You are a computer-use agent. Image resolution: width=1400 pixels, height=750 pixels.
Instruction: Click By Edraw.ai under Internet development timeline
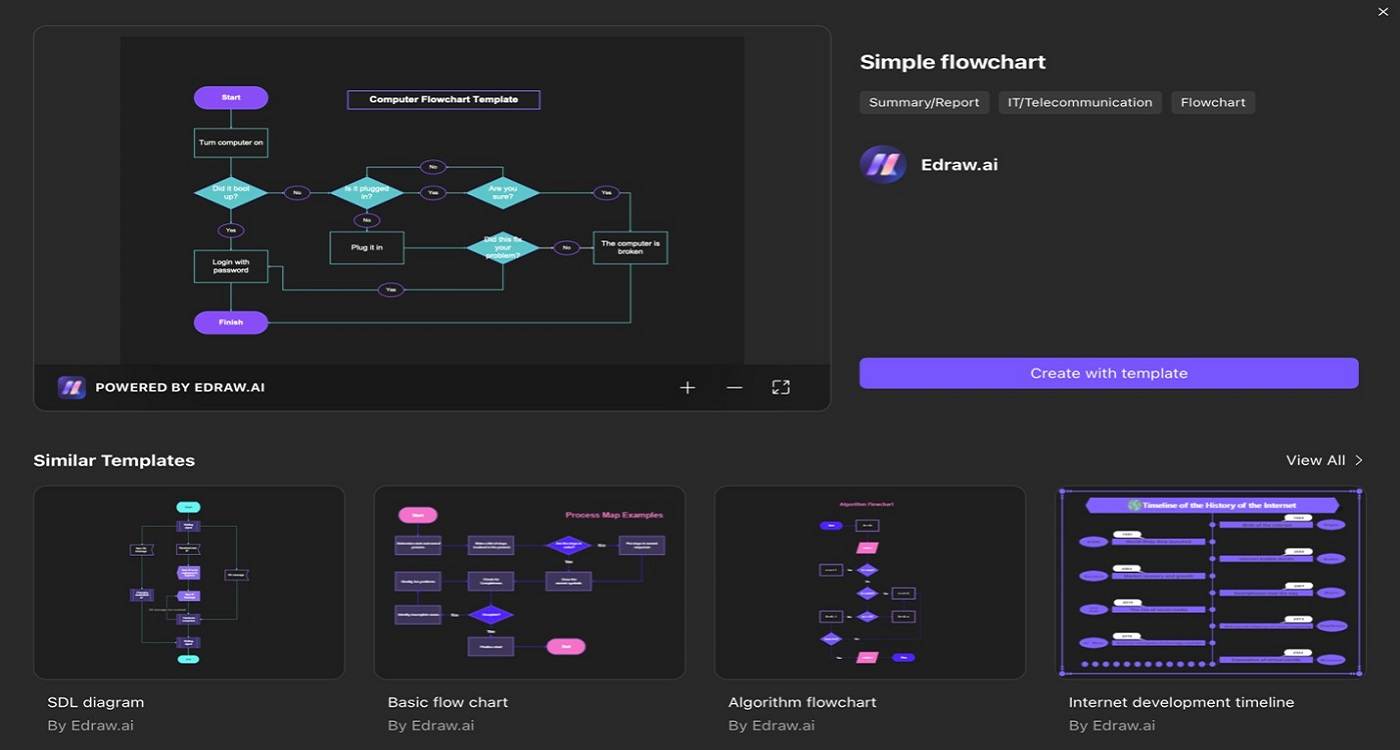click(x=1112, y=725)
